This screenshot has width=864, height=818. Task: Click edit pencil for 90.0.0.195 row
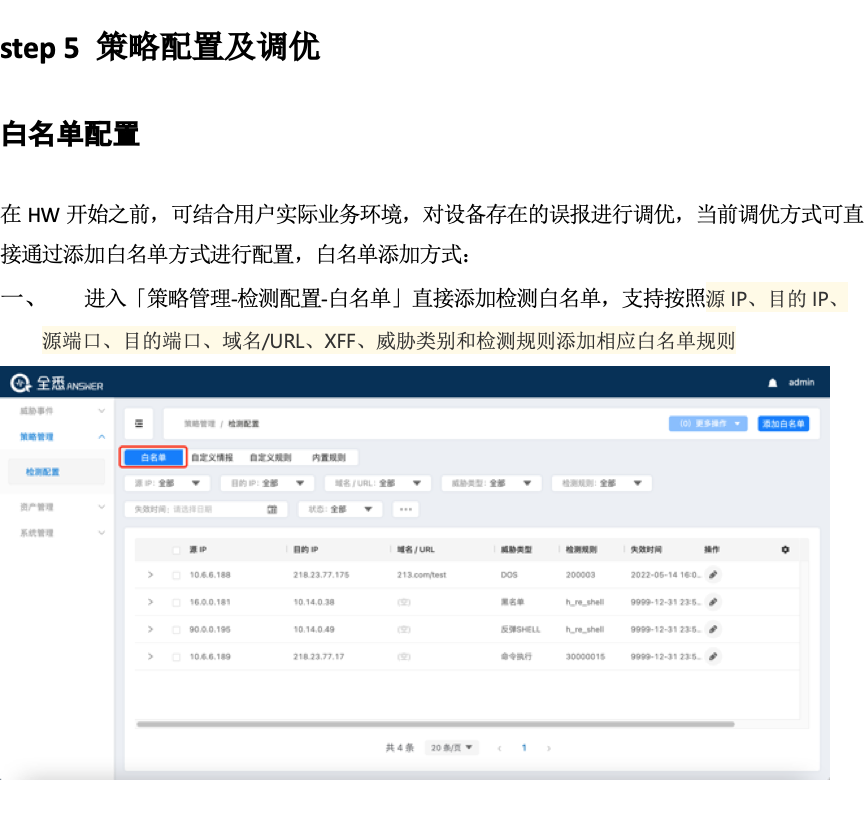coord(713,629)
